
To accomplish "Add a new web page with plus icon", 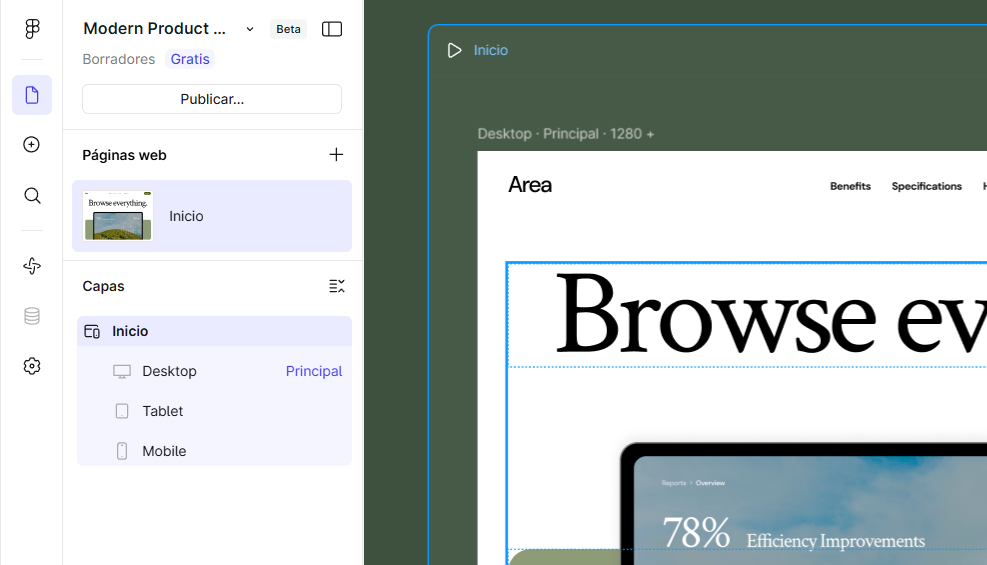I will [x=336, y=155].
